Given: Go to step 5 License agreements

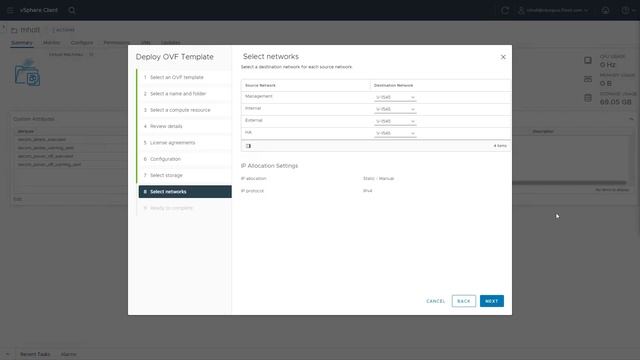Looking at the screenshot, I should point(185,142).
